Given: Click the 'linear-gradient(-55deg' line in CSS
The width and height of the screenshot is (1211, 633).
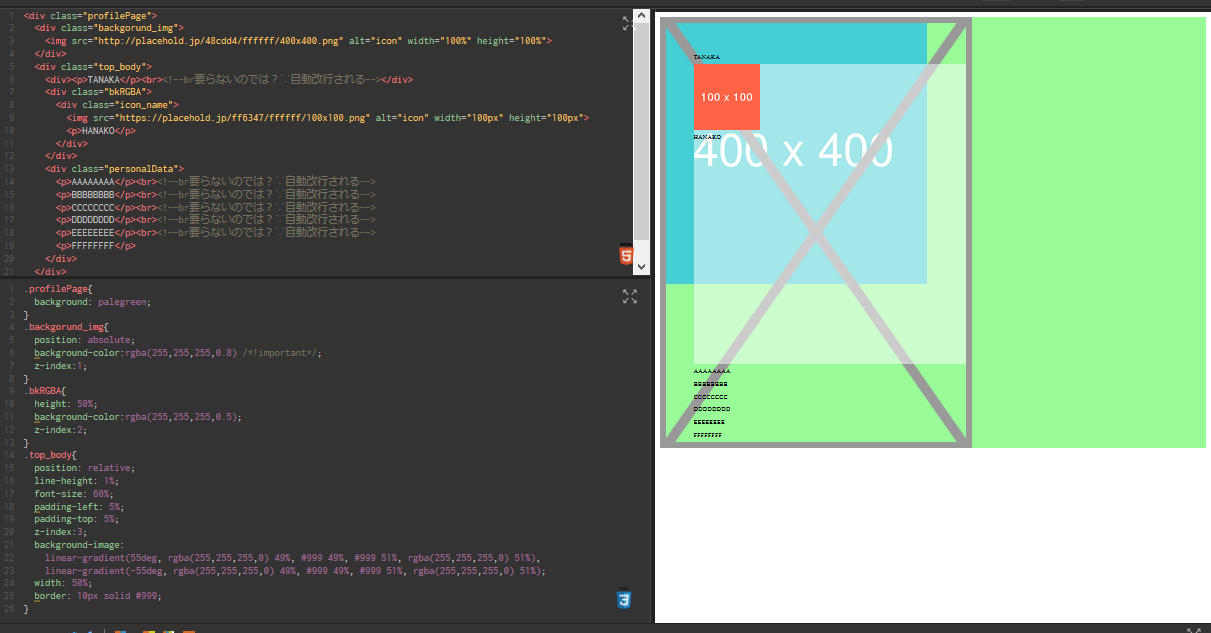Looking at the screenshot, I should pos(295,571).
